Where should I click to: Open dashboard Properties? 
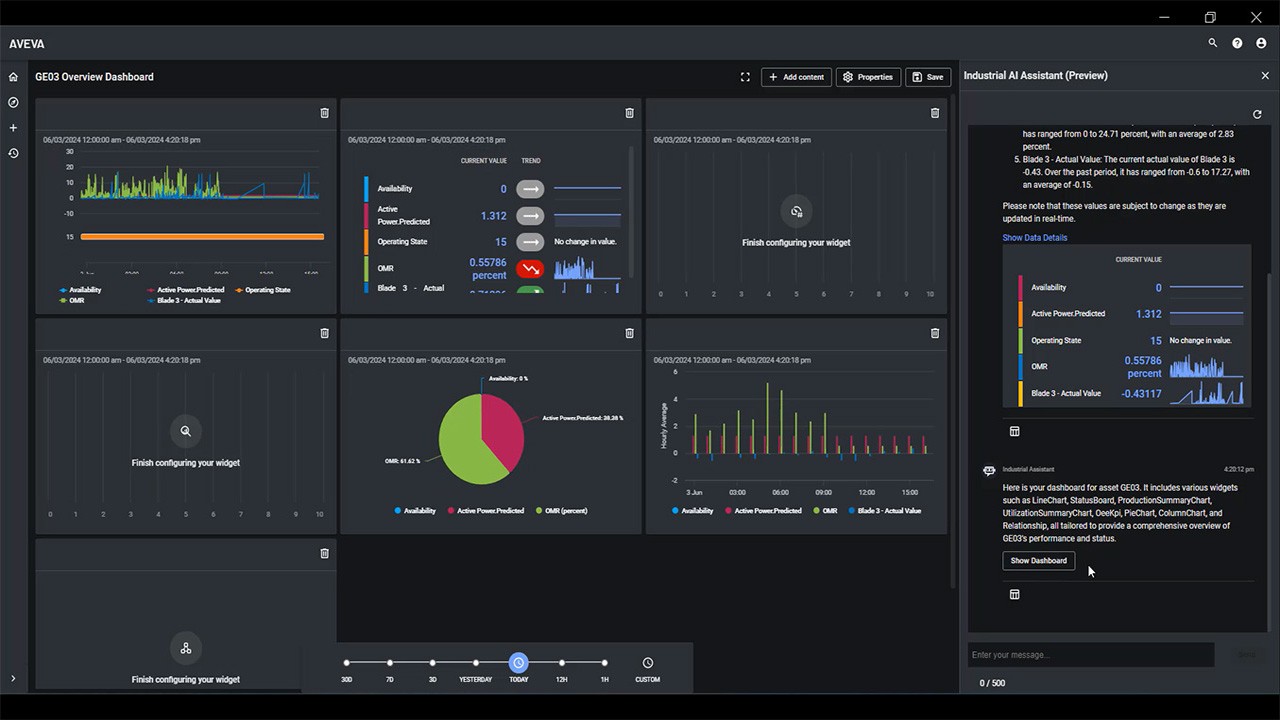(867, 77)
